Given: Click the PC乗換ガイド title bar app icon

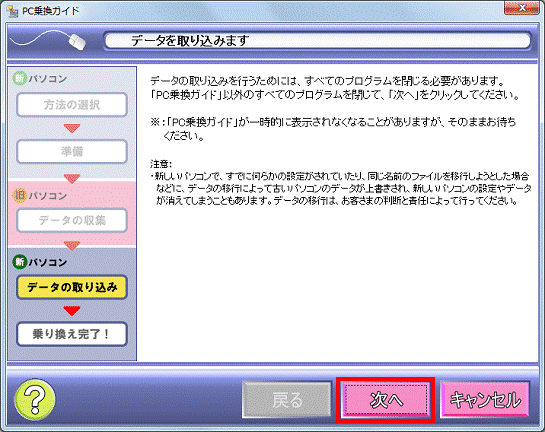Looking at the screenshot, I should coord(13,11).
